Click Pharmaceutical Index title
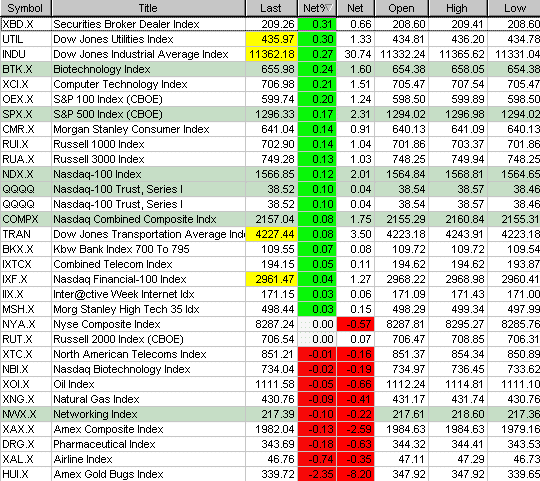 104,444
